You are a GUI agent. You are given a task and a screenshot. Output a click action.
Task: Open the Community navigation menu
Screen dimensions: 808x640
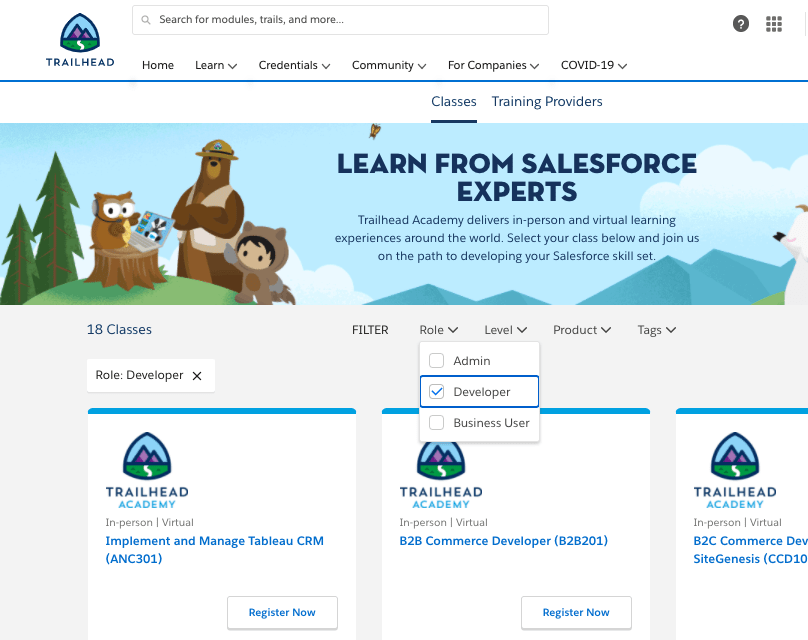point(389,65)
